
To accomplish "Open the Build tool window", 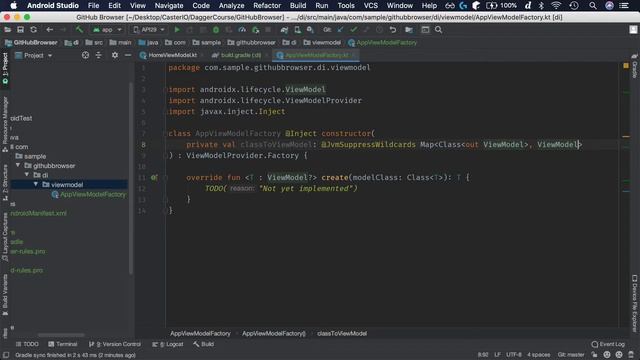I will (x=204, y=344).
